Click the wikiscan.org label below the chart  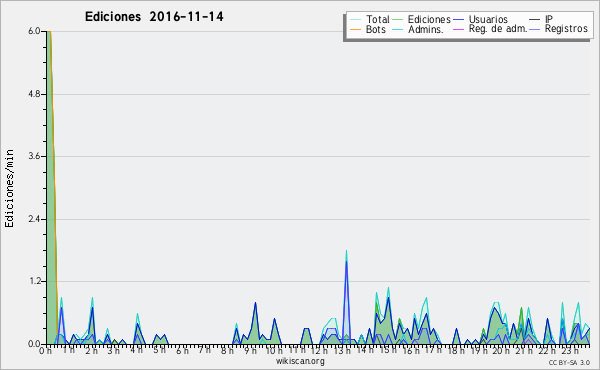(300, 361)
